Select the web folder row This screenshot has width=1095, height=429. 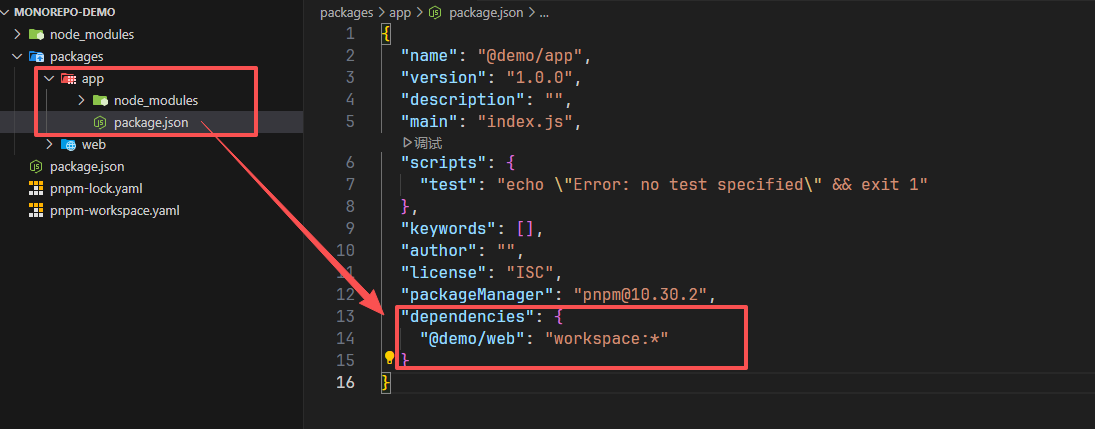[152, 145]
